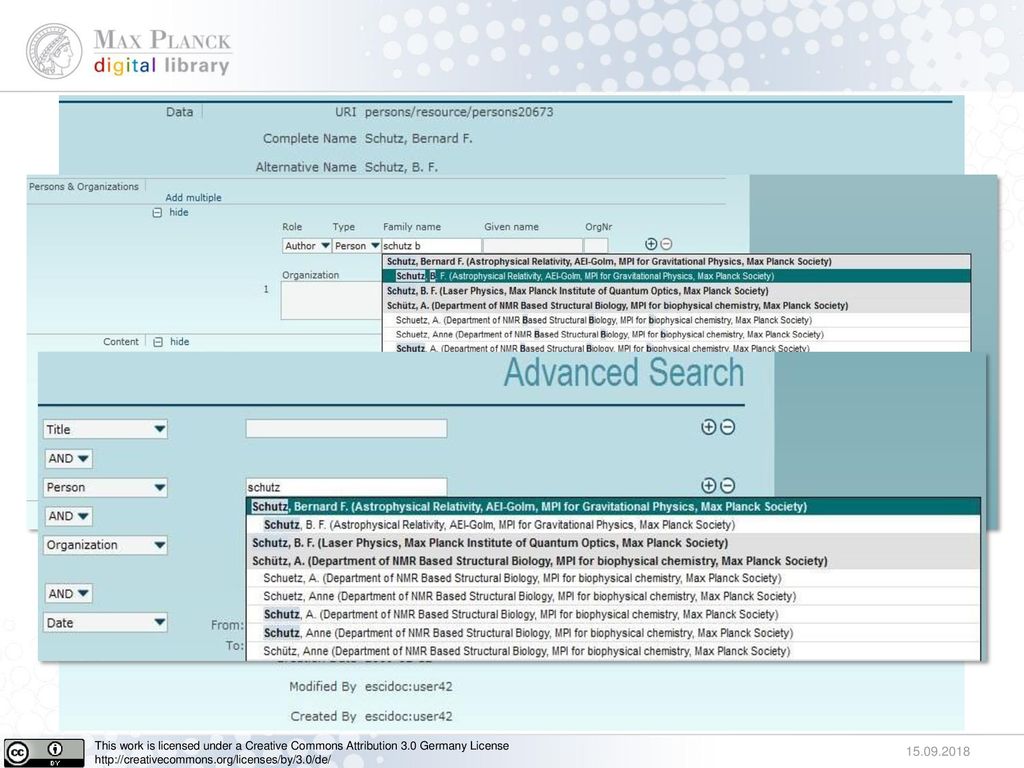Collapse the Persons & Organizations hide toggle
This screenshot has width=1024, height=768.
(157, 212)
